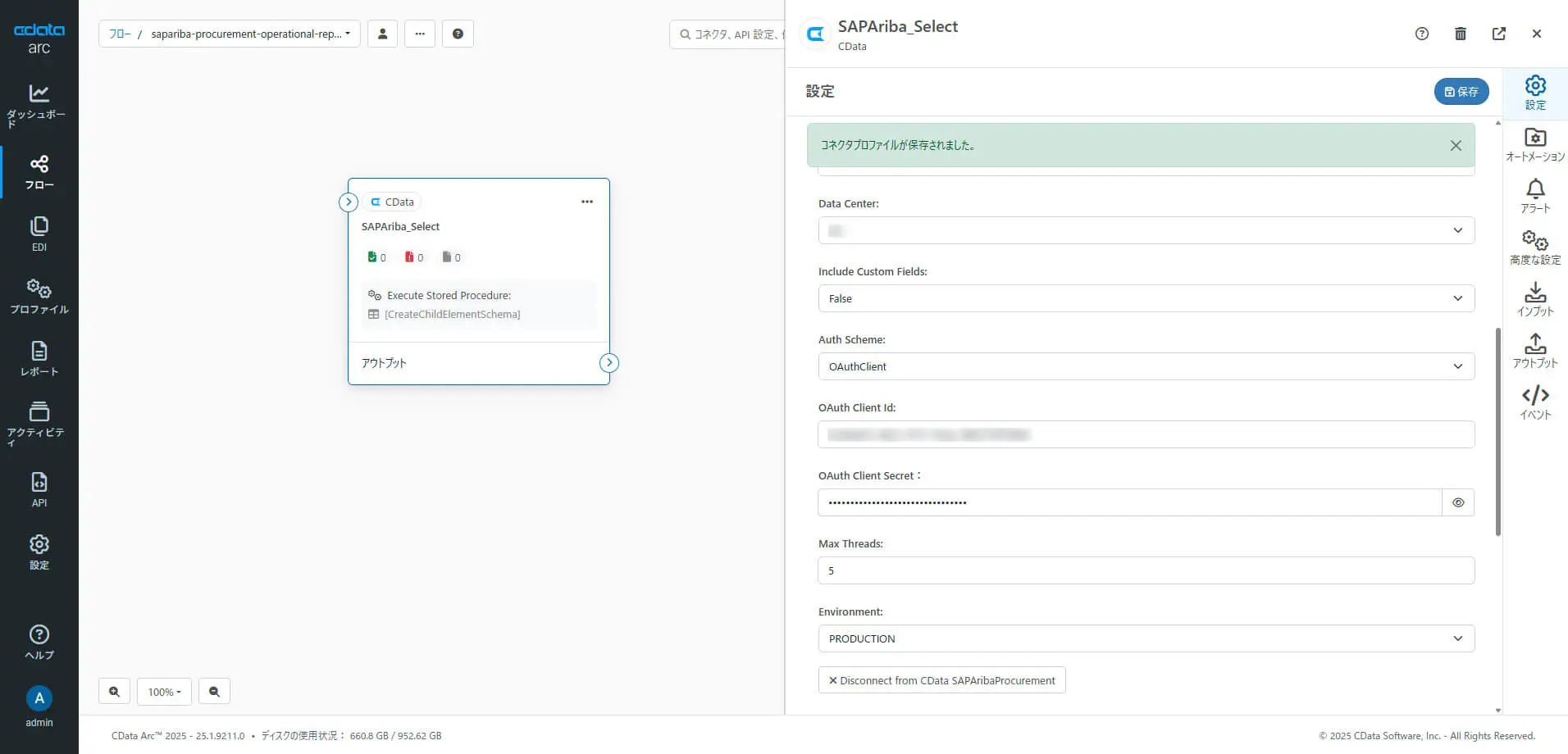1568x754 pixels.
Task: Open the 100% zoom level dropdown
Action: [164, 691]
